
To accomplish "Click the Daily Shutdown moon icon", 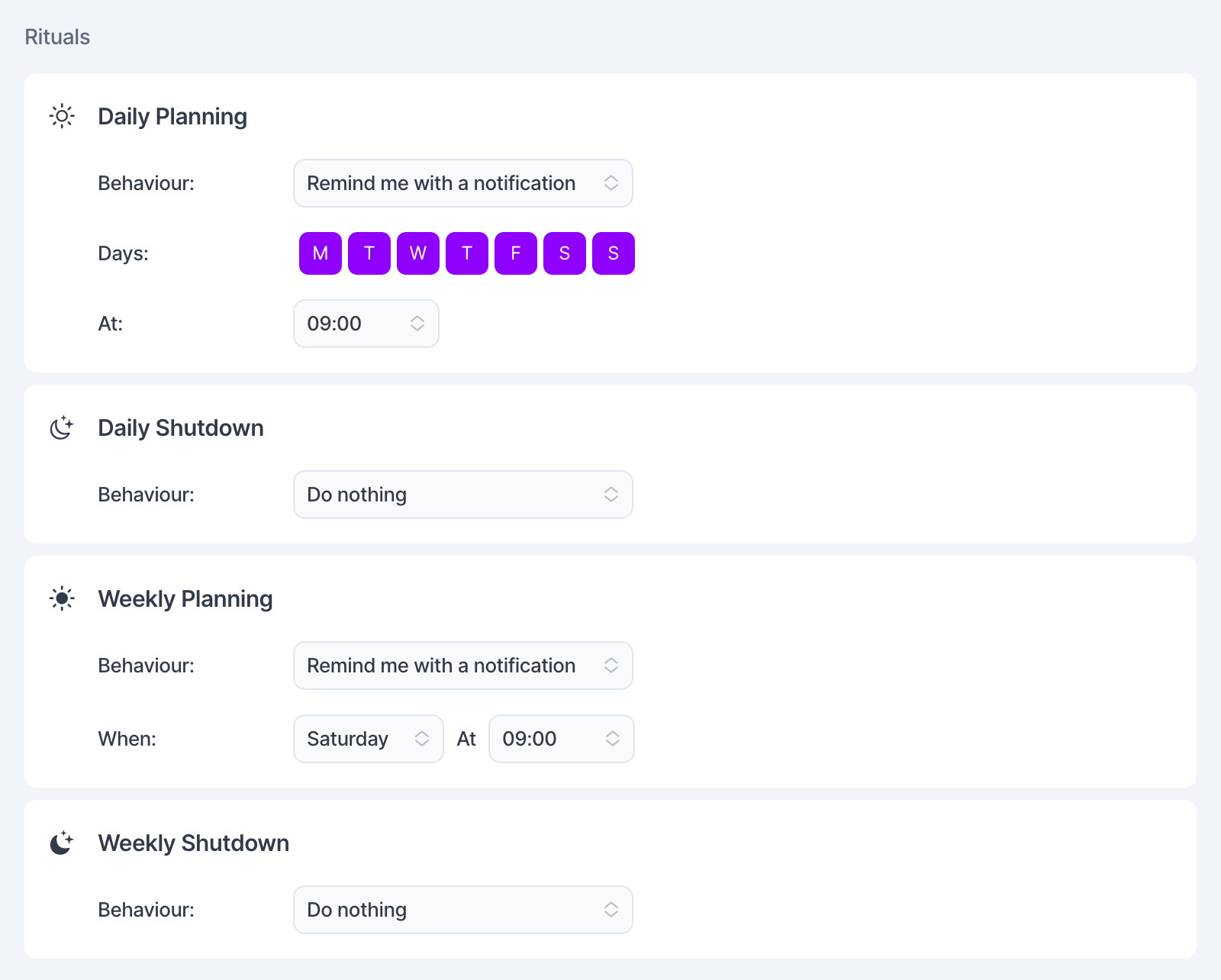I will point(62,427).
